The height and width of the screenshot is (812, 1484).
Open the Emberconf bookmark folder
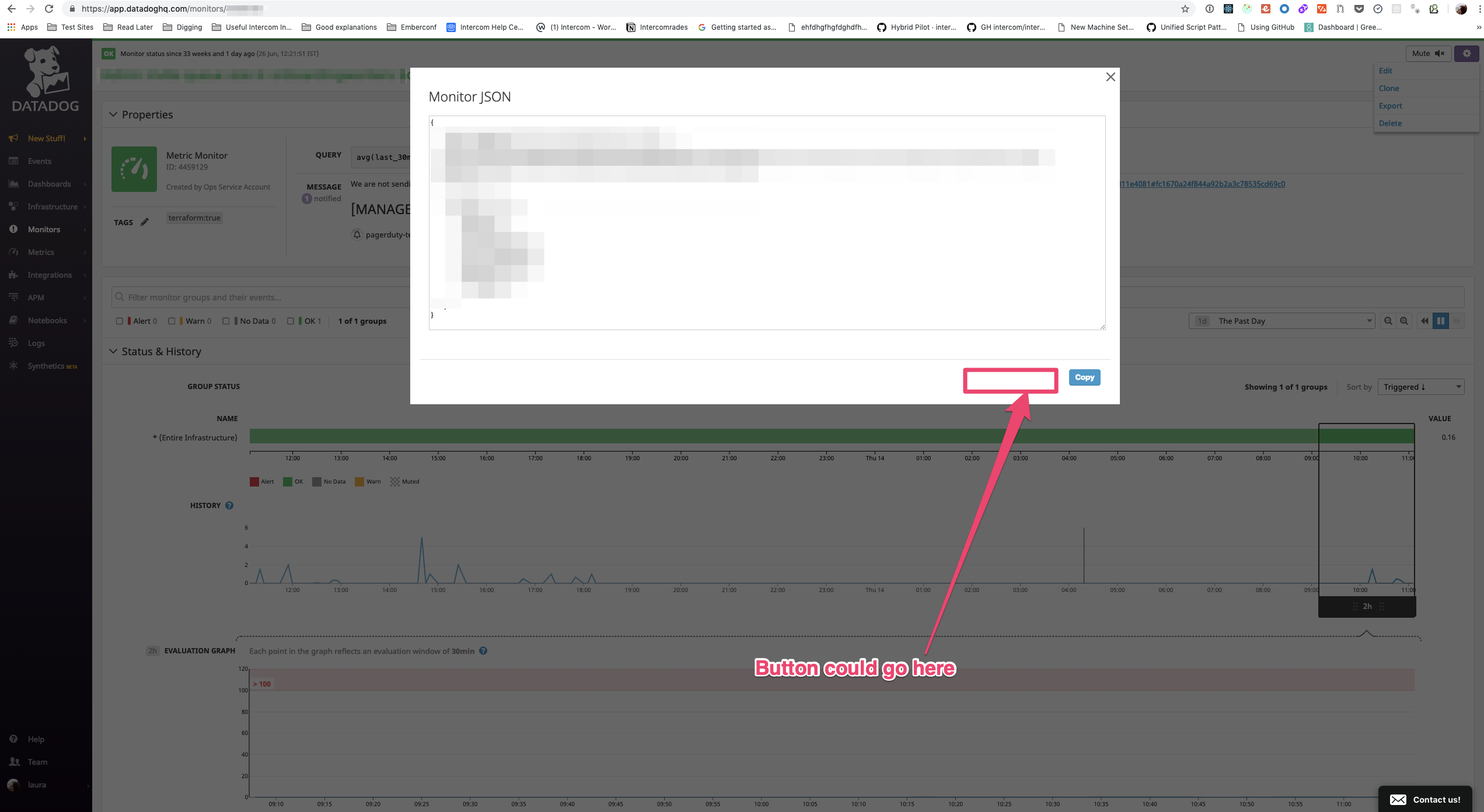(x=411, y=27)
